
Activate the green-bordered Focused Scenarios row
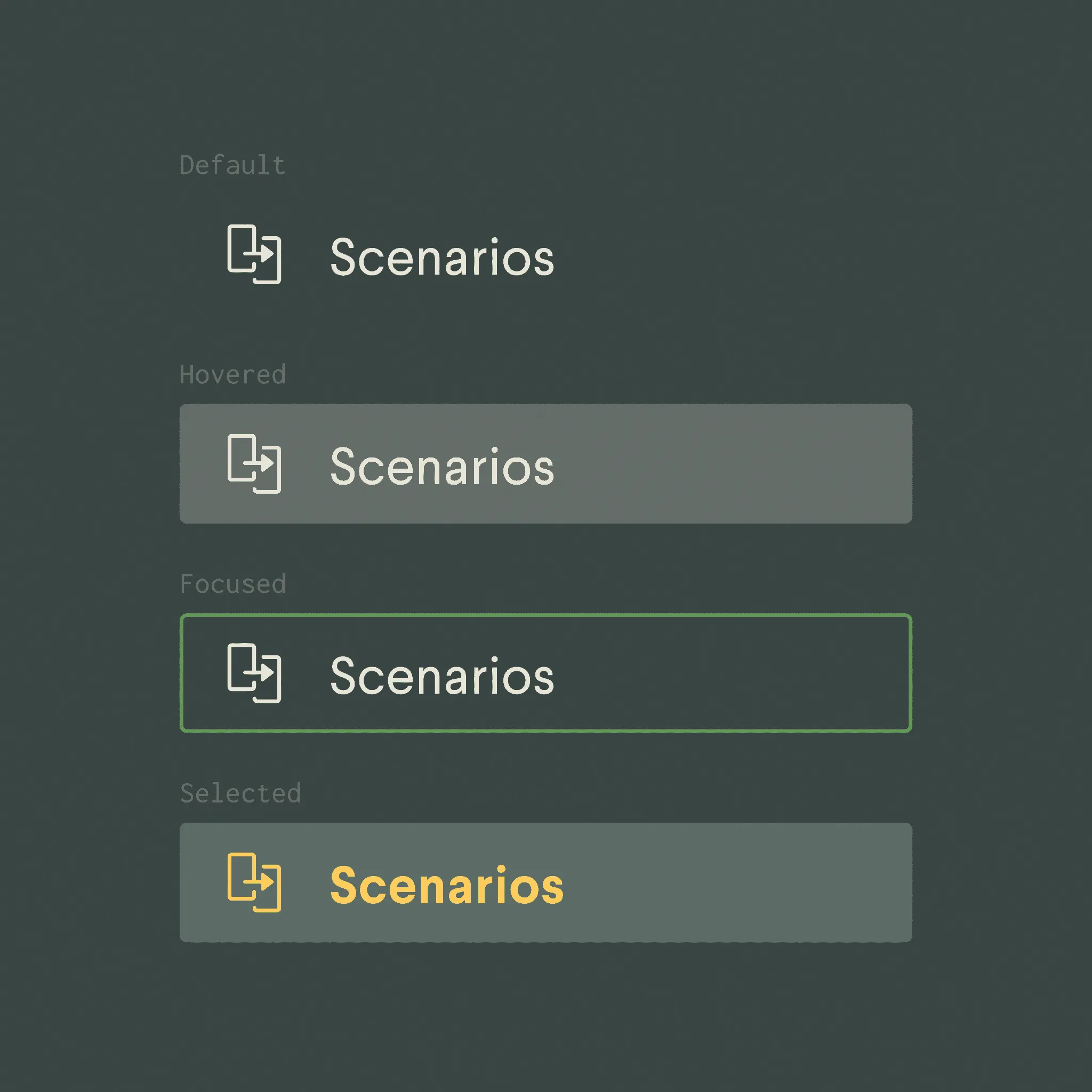pyautogui.click(x=545, y=672)
